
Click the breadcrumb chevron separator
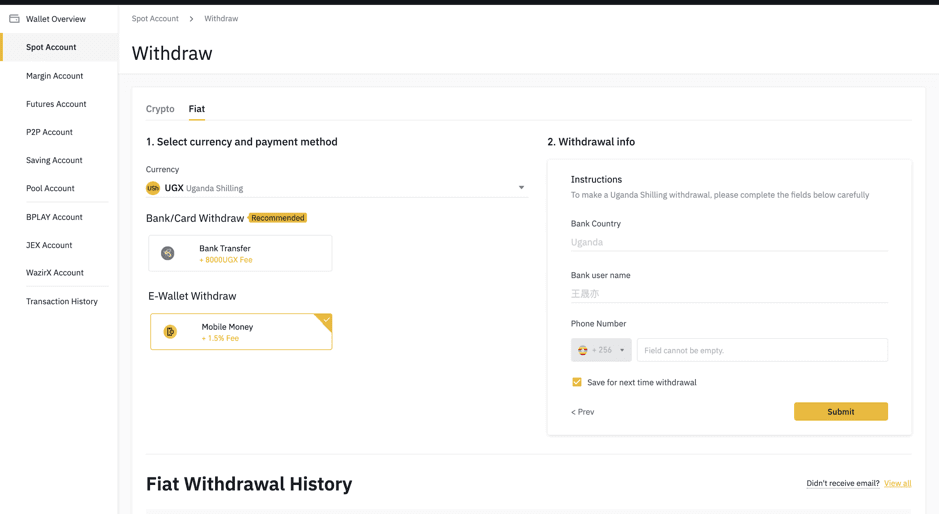(x=191, y=19)
